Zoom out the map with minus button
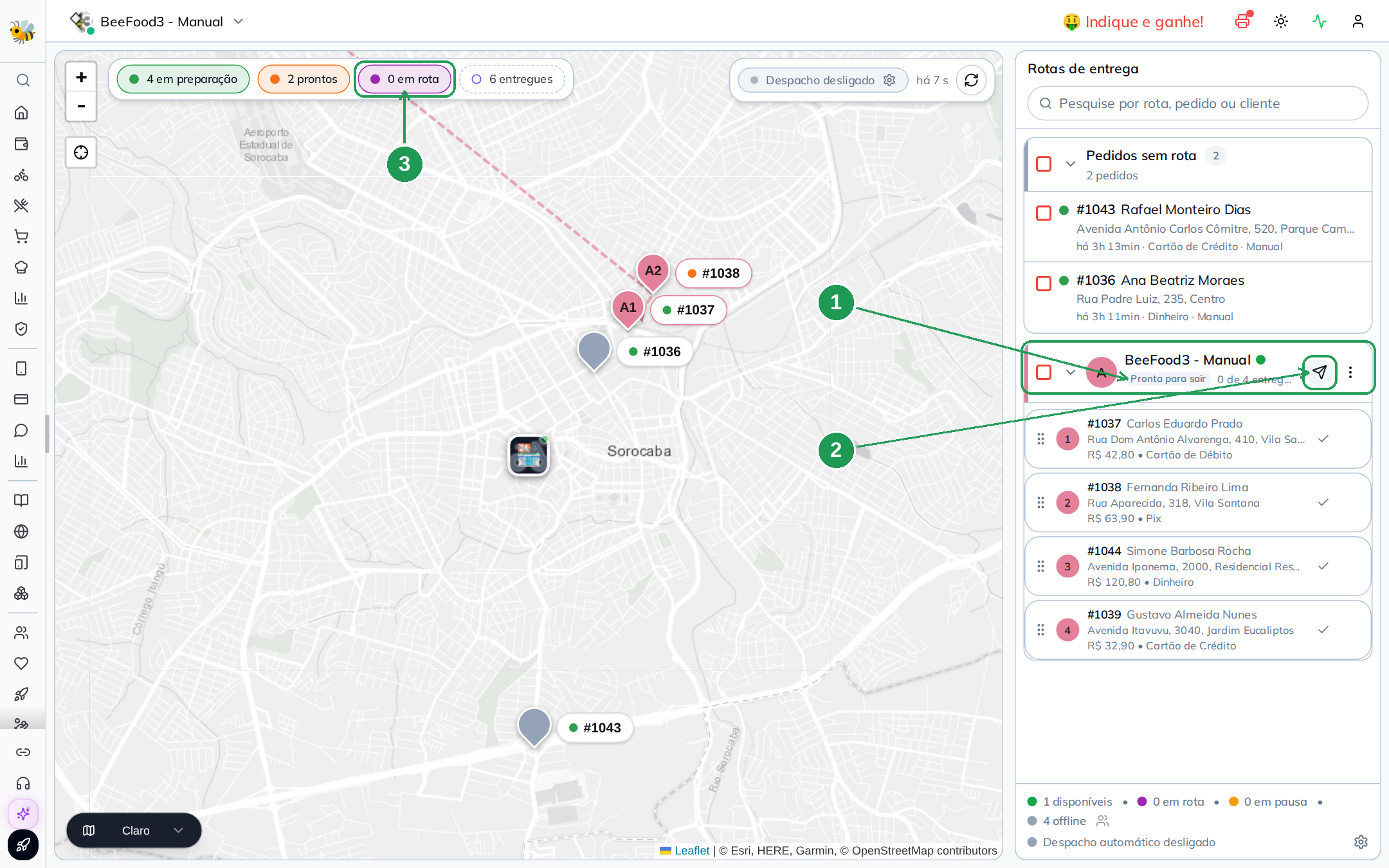 click(81, 106)
